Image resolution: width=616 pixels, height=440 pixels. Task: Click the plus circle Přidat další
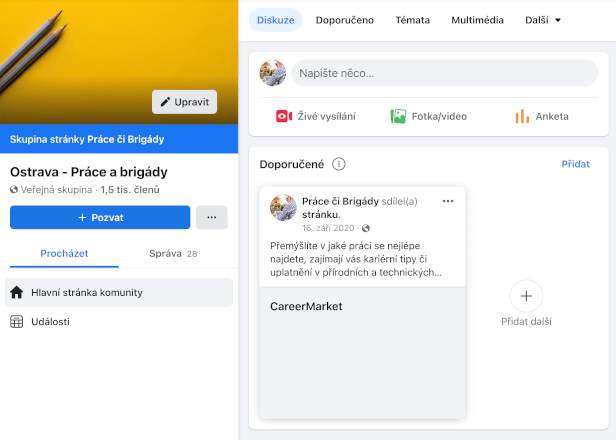click(x=526, y=296)
